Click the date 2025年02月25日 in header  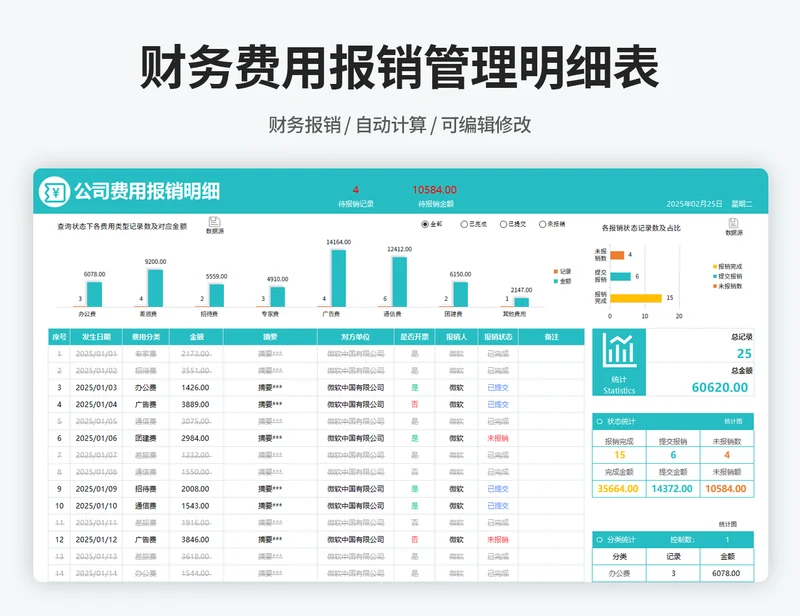tap(694, 204)
